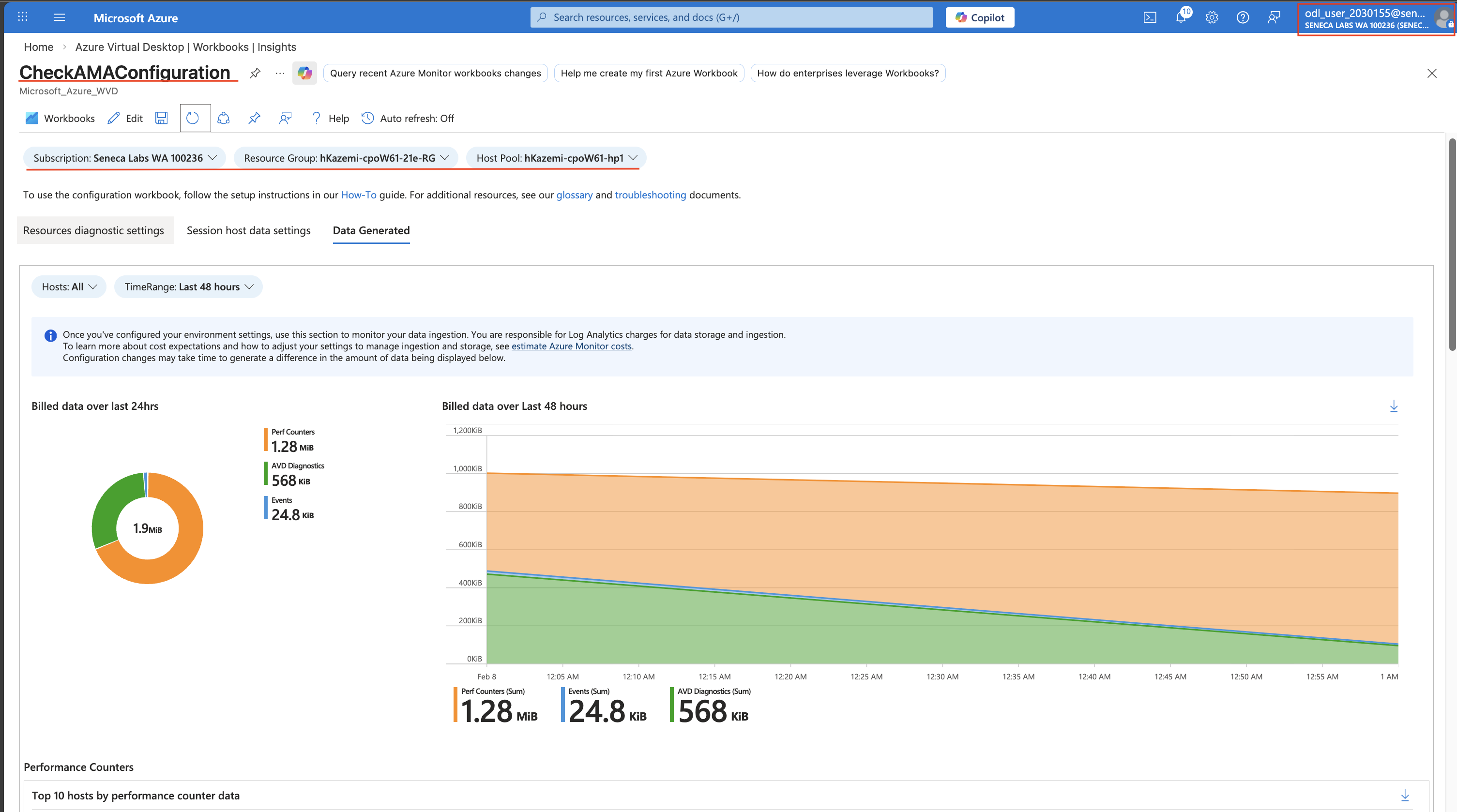Click the Microsoft Azure logo text
The image size is (1457, 812).
(x=136, y=17)
